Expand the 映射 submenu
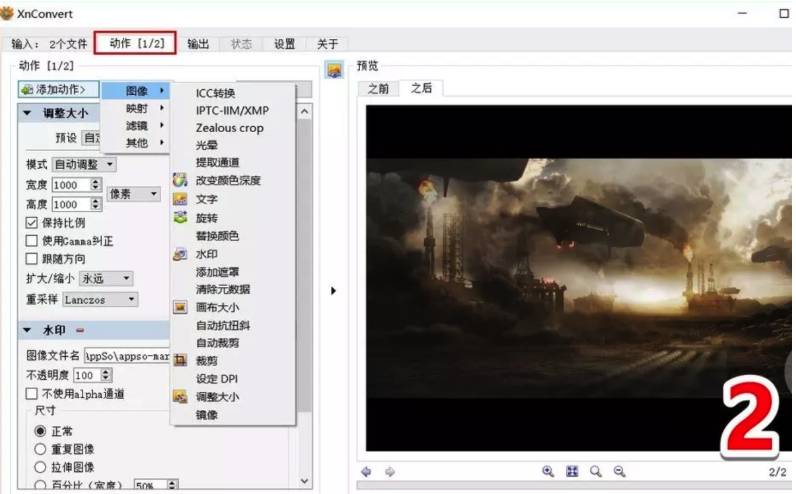Viewport: 796px width, 494px height. point(136,108)
